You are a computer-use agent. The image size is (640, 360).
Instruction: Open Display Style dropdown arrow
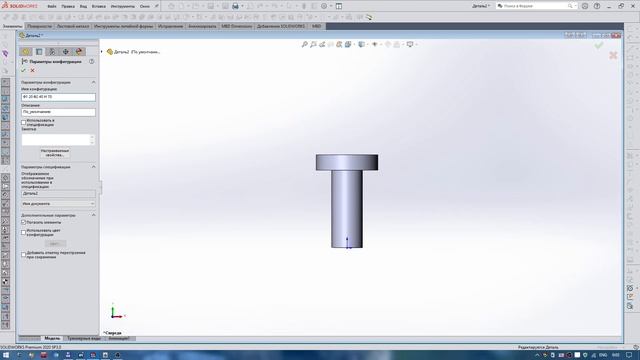click(x=367, y=44)
